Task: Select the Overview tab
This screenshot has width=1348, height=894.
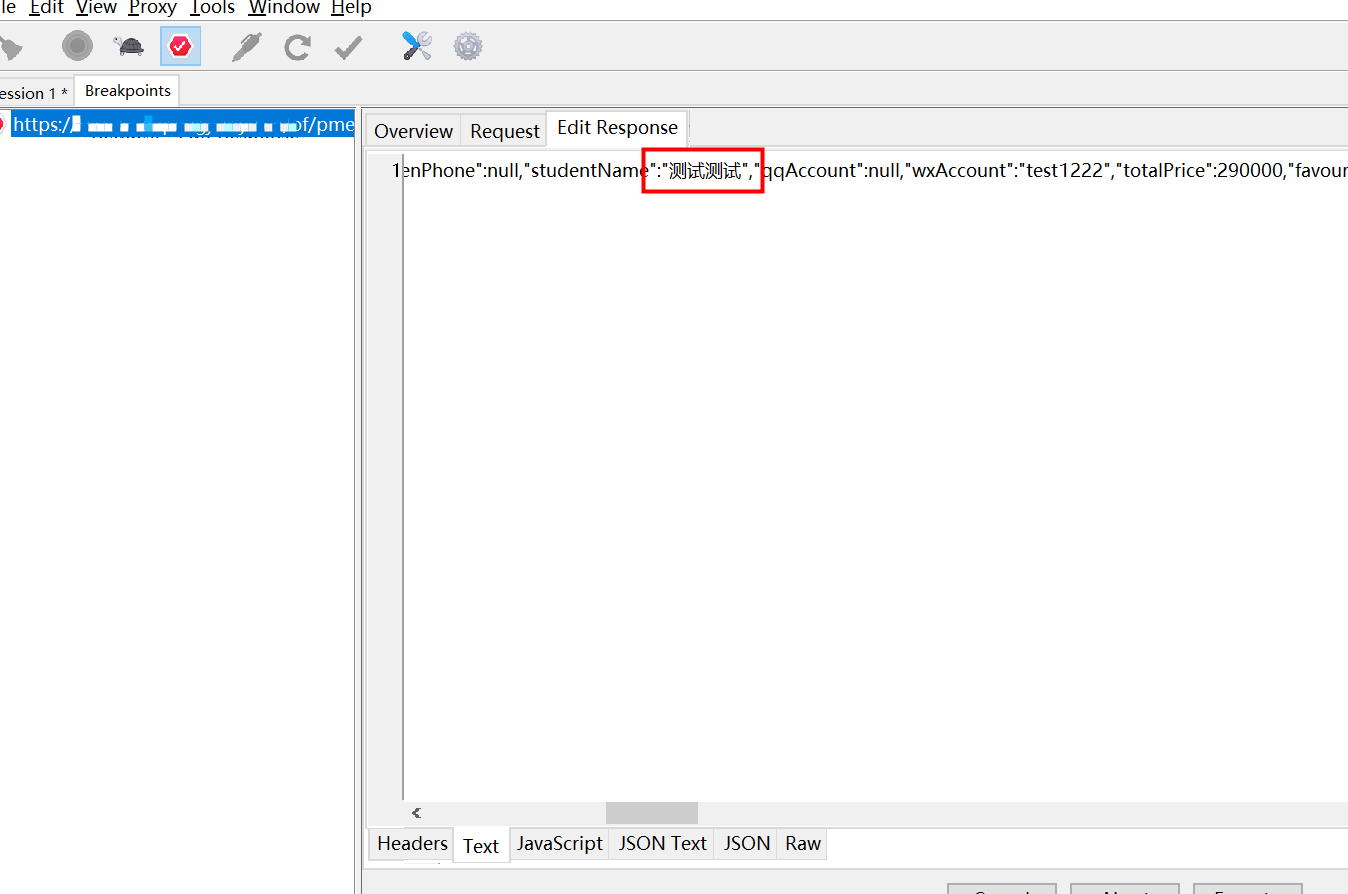Action: tap(413, 131)
